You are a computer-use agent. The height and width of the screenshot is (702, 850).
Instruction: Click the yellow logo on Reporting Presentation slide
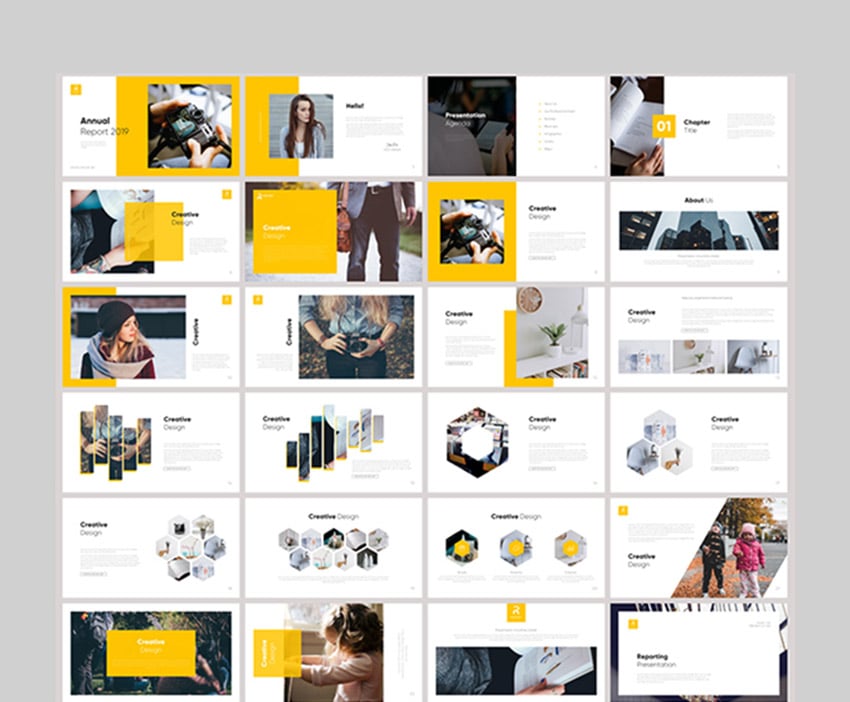pos(632,624)
